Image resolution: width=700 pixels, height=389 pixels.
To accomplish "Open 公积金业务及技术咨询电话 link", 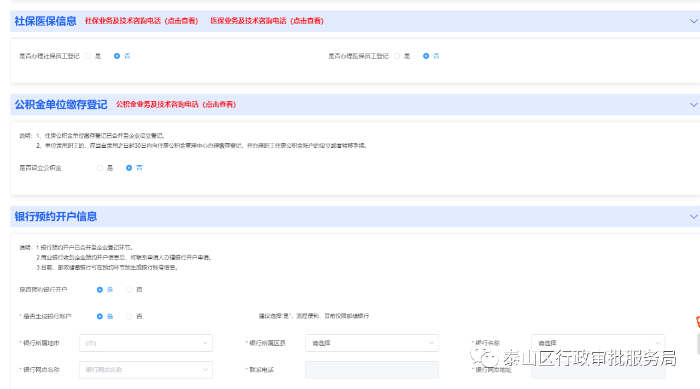I will coord(176,105).
